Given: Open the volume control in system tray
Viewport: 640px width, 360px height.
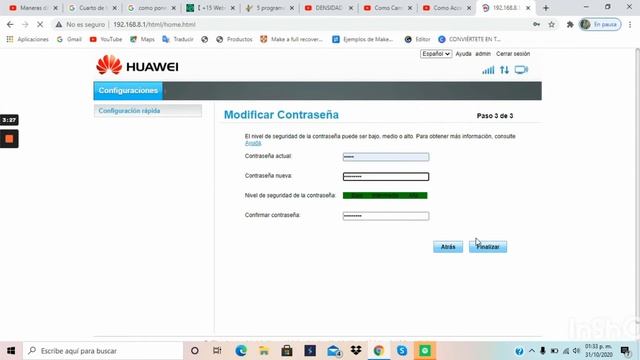Looking at the screenshot, I should [x=576, y=351].
